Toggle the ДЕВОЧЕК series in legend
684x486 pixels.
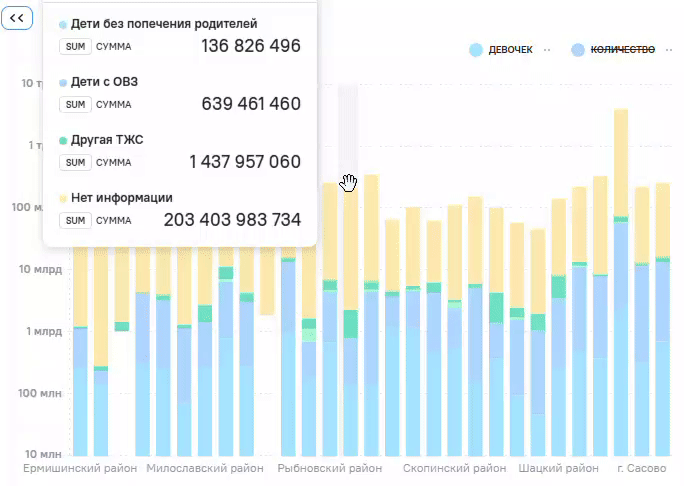coord(510,50)
